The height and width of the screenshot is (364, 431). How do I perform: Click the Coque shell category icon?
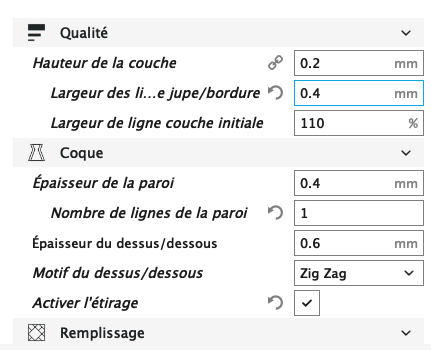point(36,153)
